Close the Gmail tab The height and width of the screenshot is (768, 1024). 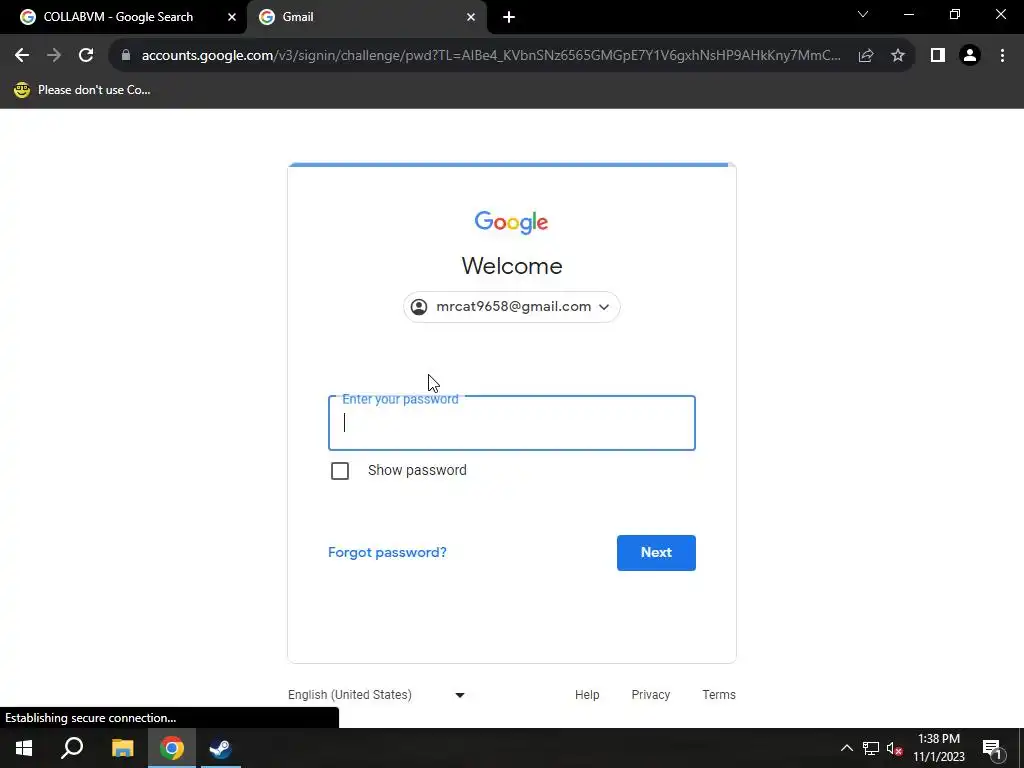pyautogui.click(x=471, y=17)
